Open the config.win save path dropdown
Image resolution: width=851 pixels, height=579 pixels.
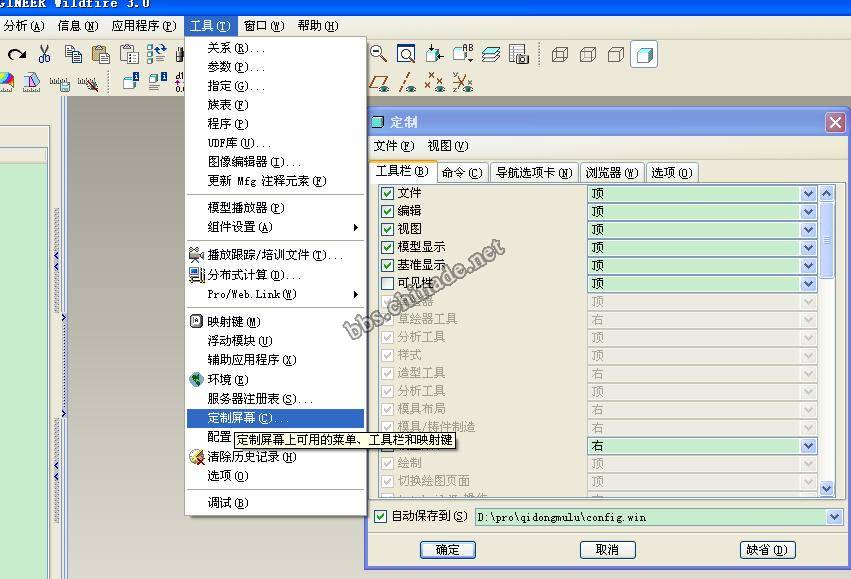pos(834,517)
